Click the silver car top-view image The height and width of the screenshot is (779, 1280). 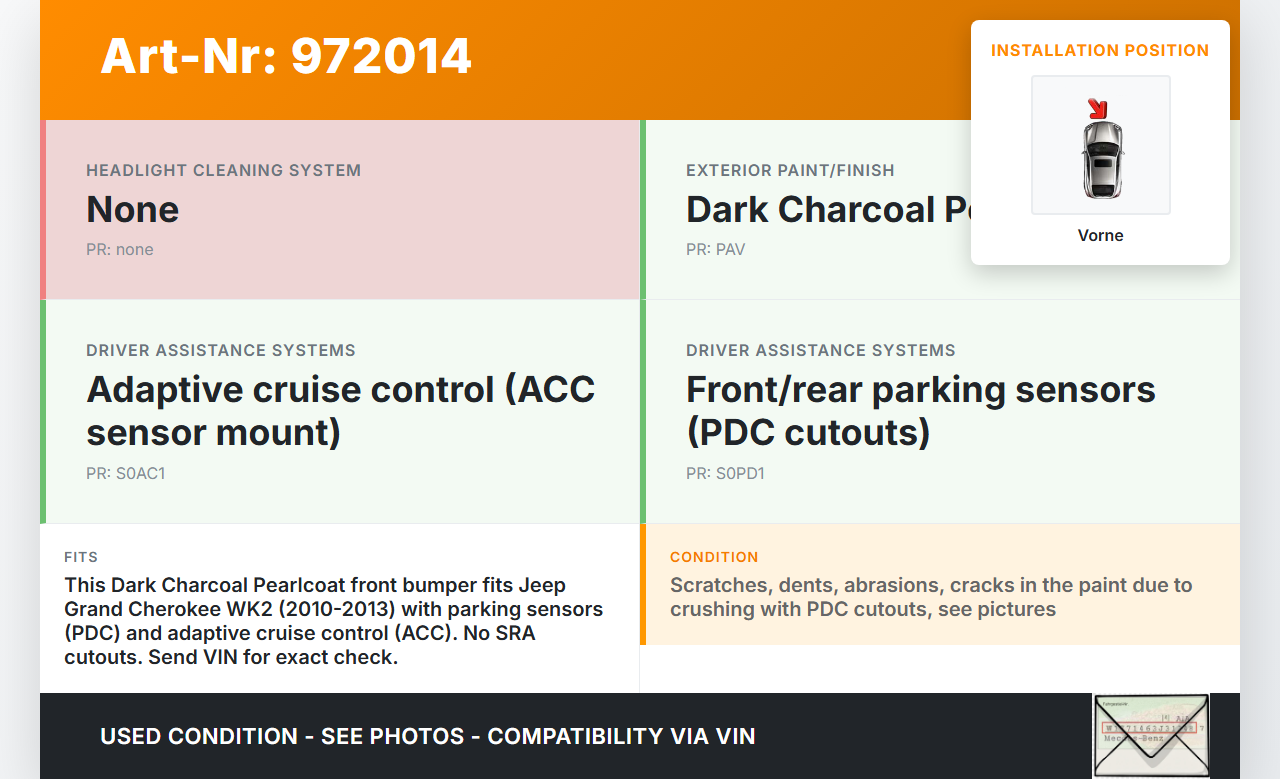tap(1101, 160)
